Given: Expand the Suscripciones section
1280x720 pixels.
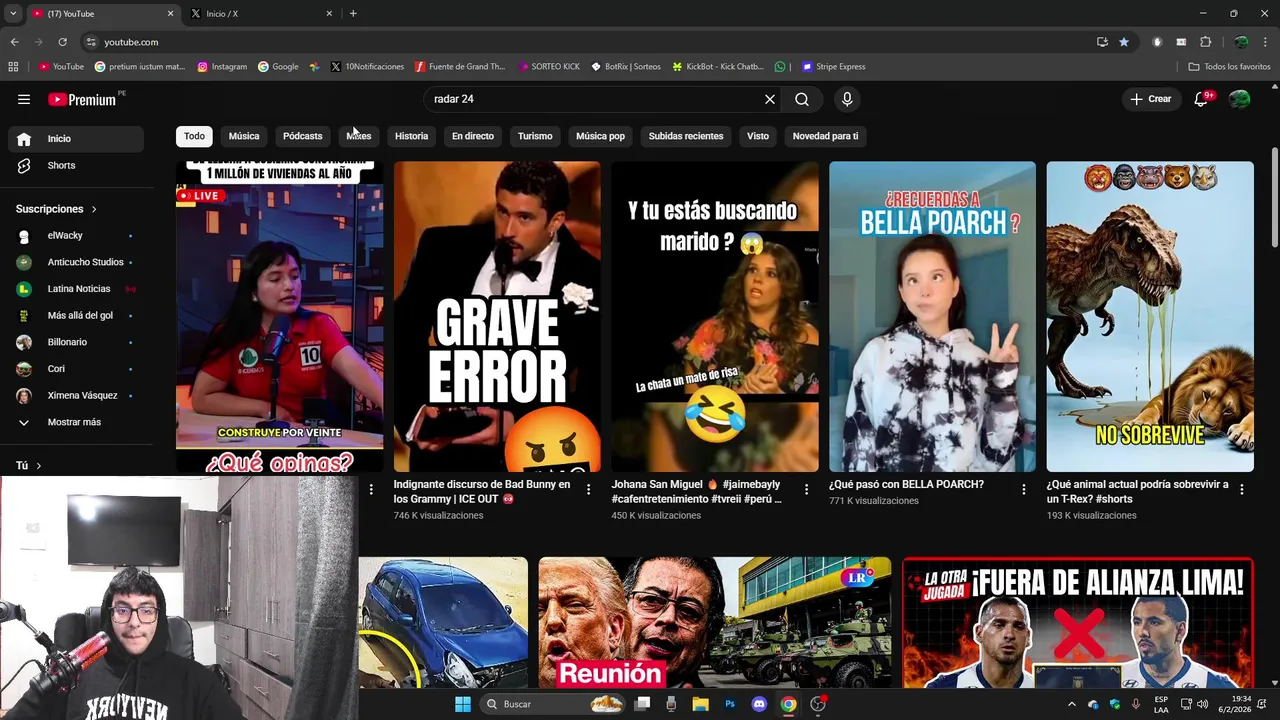Looking at the screenshot, I should [56, 209].
